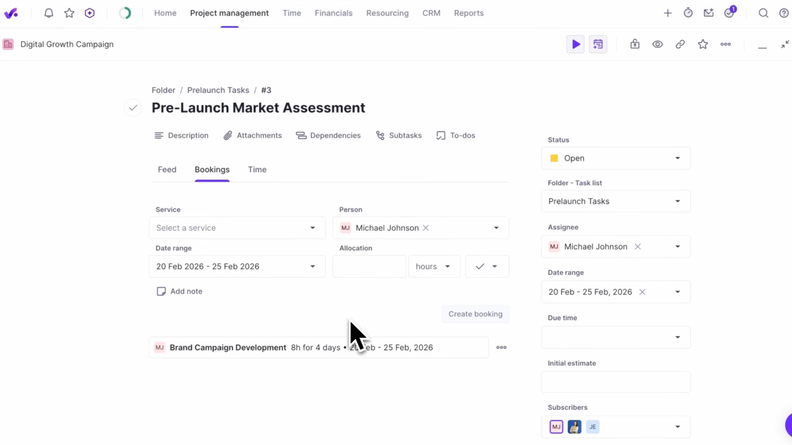The width and height of the screenshot is (792, 445).
Task: Start timer with the play button
Action: click(576, 44)
